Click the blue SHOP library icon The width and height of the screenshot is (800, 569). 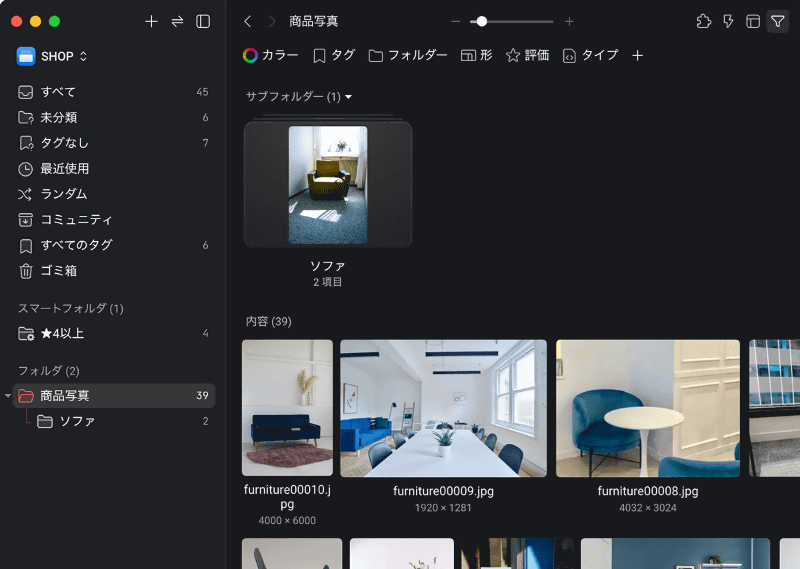(x=26, y=56)
